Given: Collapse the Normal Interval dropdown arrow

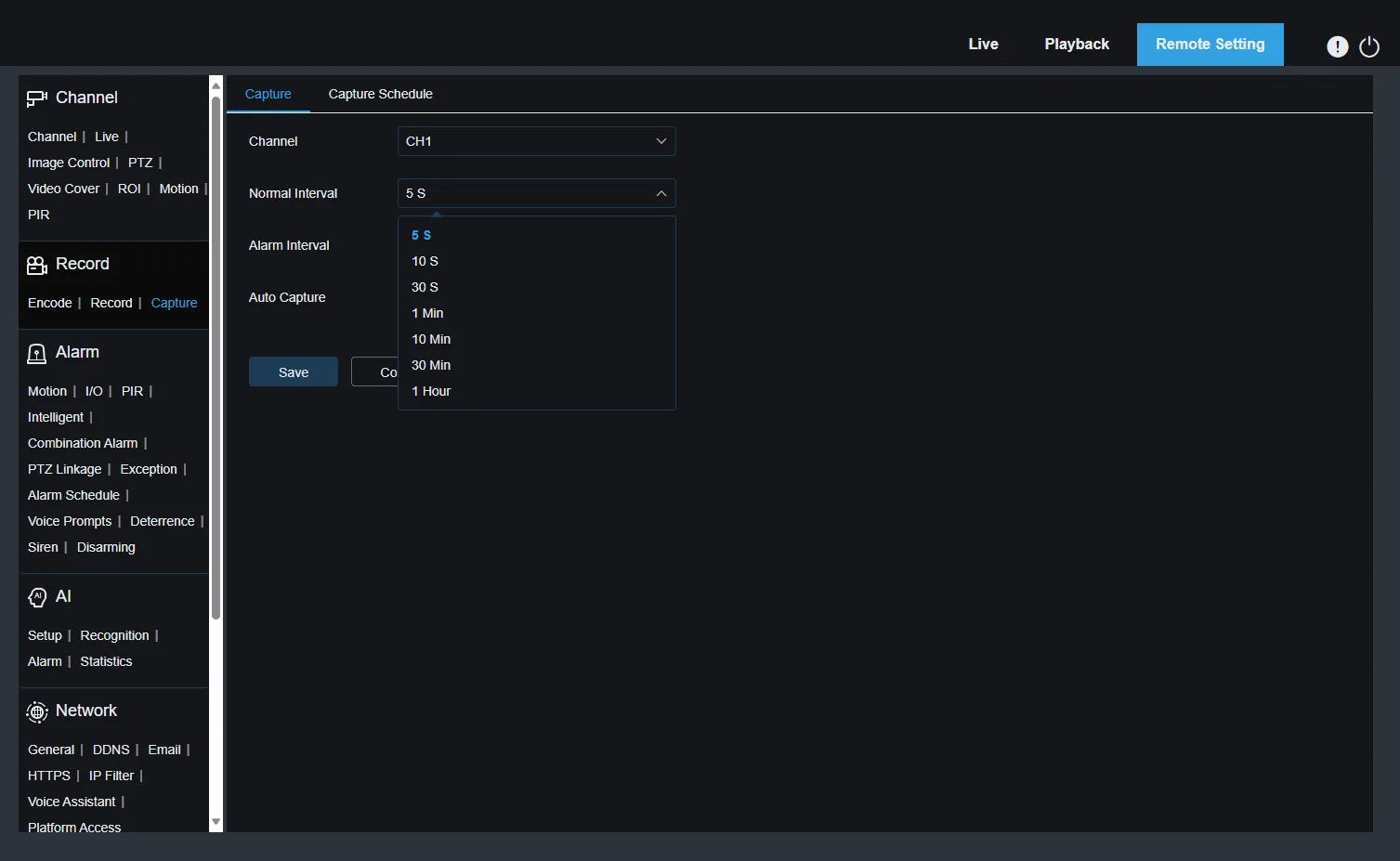Looking at the screenshot, I should click(x=661, y=193).
